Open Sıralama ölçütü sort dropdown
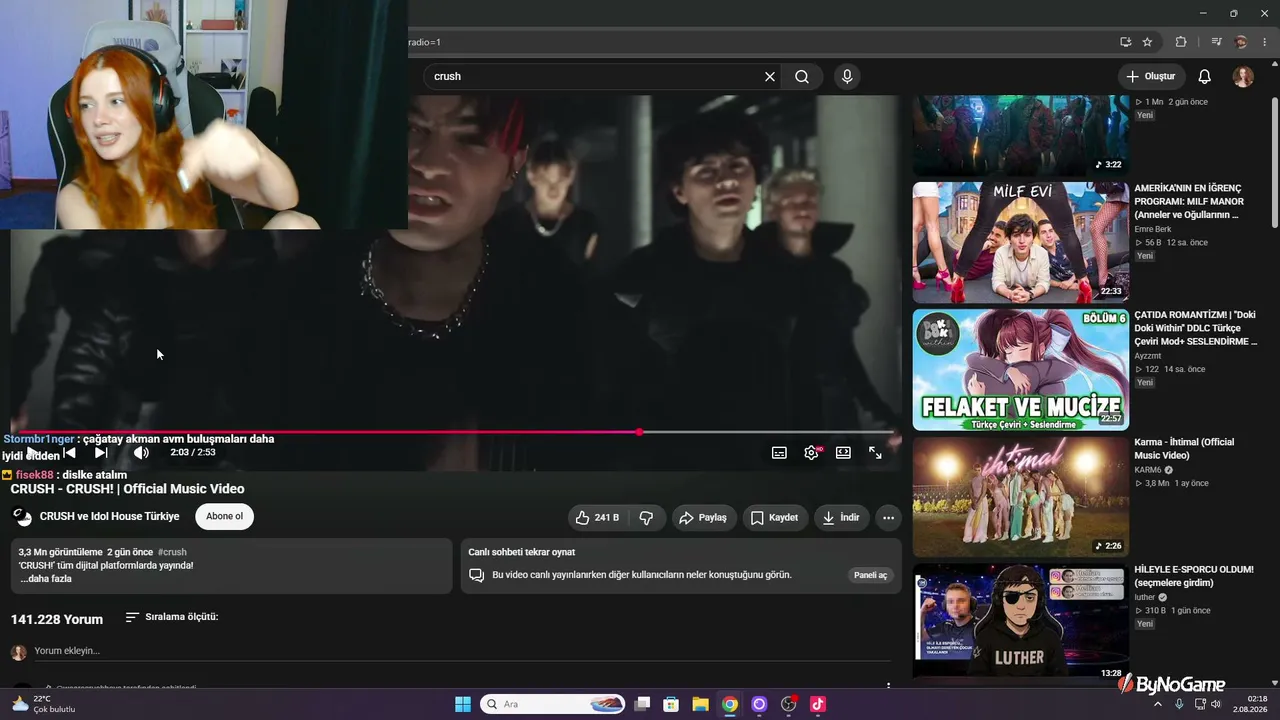This screenshot has height=720, width=1280. pos(172,617)
